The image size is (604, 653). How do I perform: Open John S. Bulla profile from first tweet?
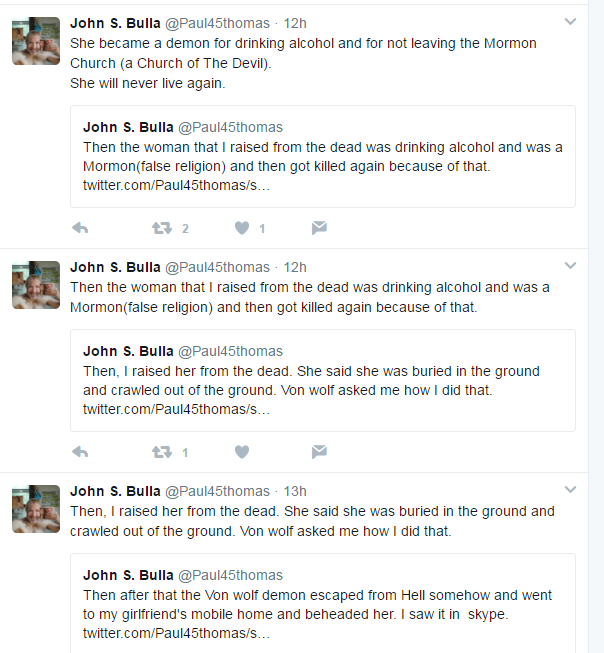coord(115,23)
